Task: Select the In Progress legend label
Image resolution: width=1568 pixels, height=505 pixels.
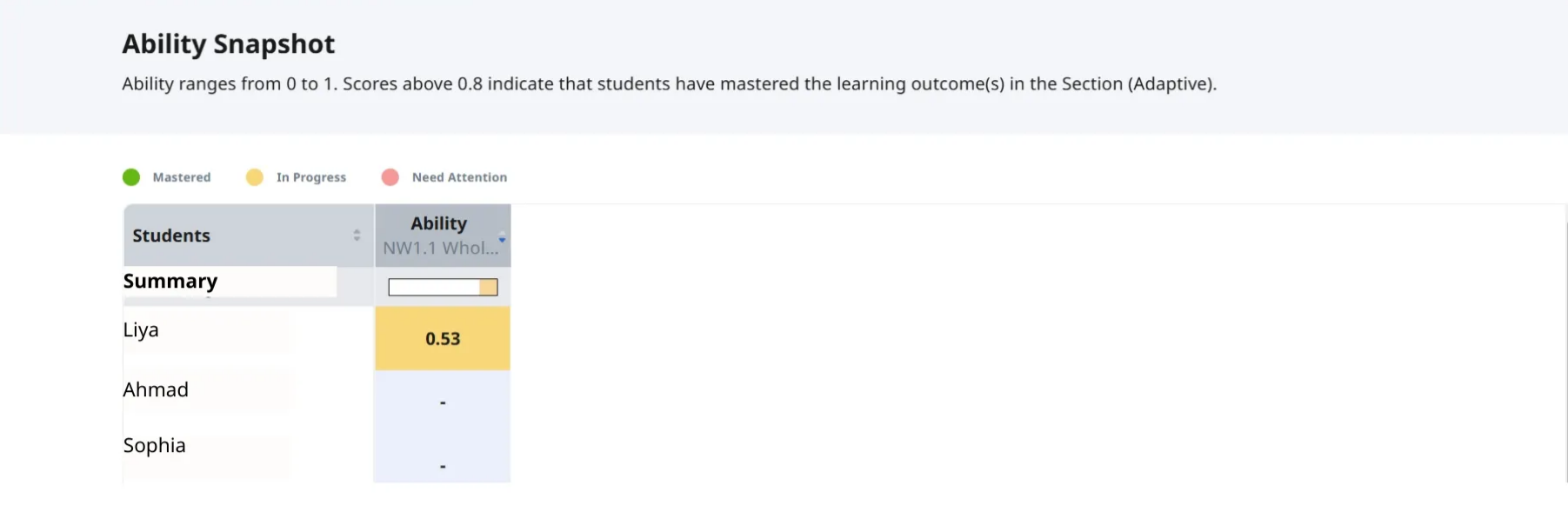Action: [311, 177]
